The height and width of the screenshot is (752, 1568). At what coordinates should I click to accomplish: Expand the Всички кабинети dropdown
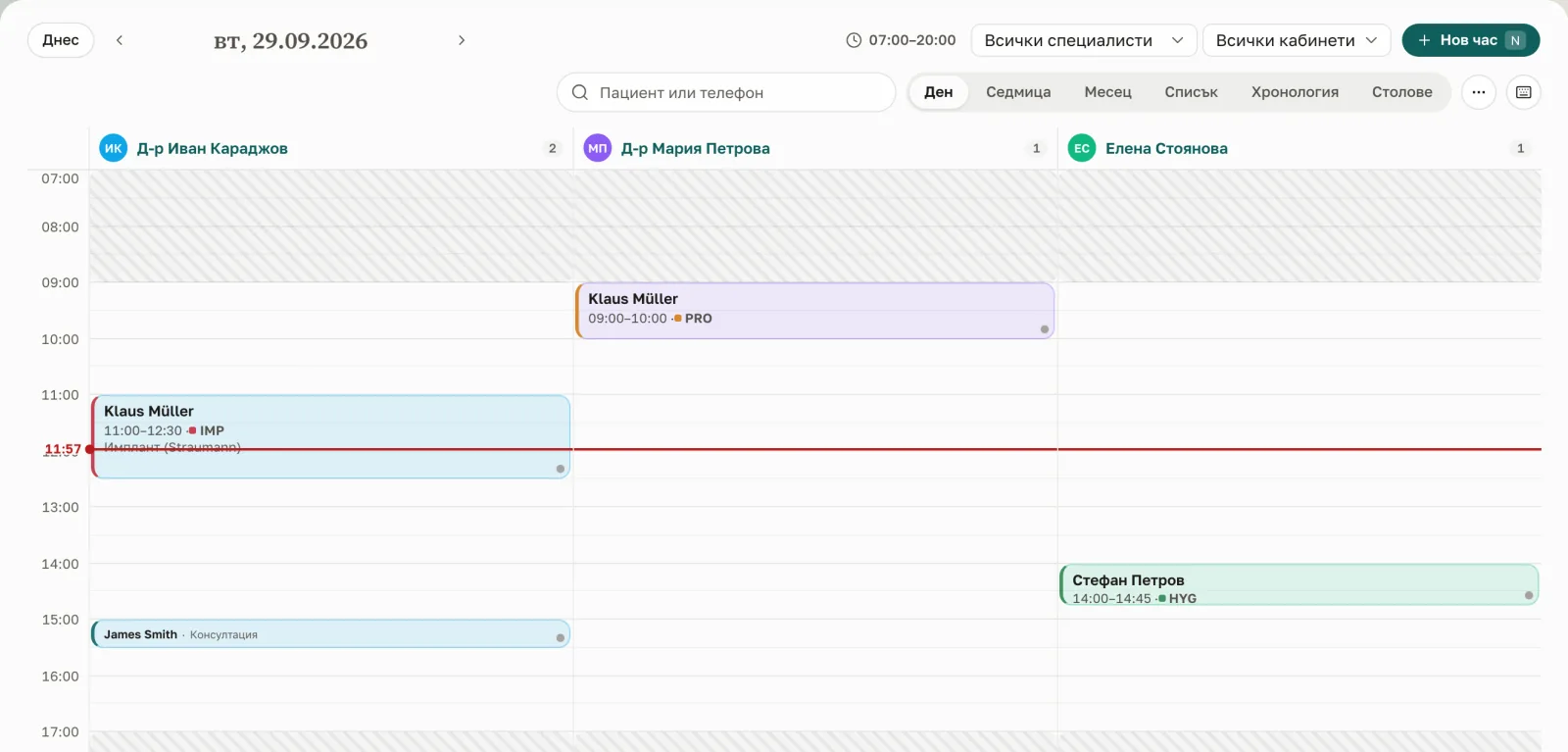(x=1297, y=40)
